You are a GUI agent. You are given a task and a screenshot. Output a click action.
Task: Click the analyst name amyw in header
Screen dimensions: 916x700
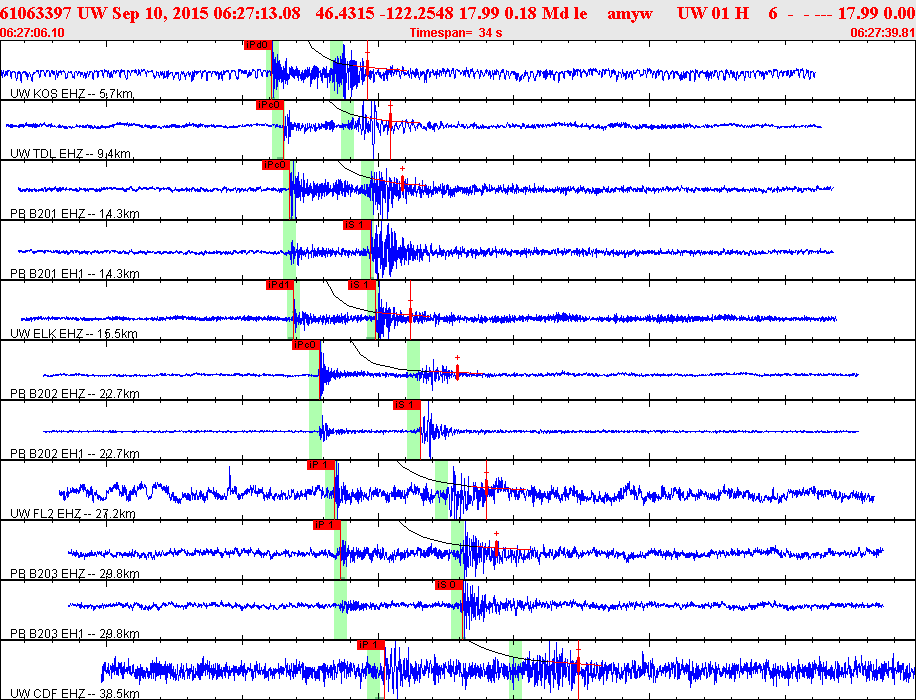coord(630,14)
